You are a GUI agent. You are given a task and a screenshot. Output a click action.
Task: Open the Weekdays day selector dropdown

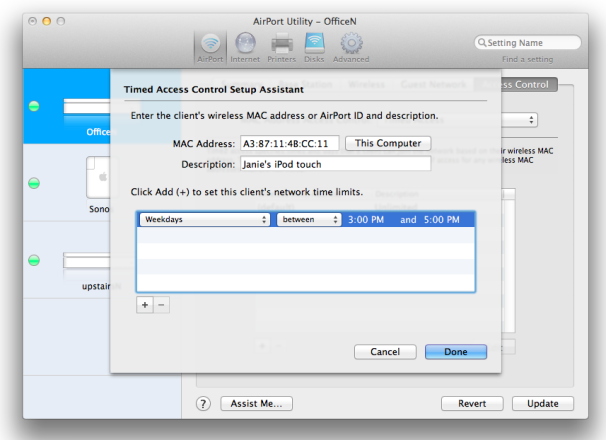204,220
